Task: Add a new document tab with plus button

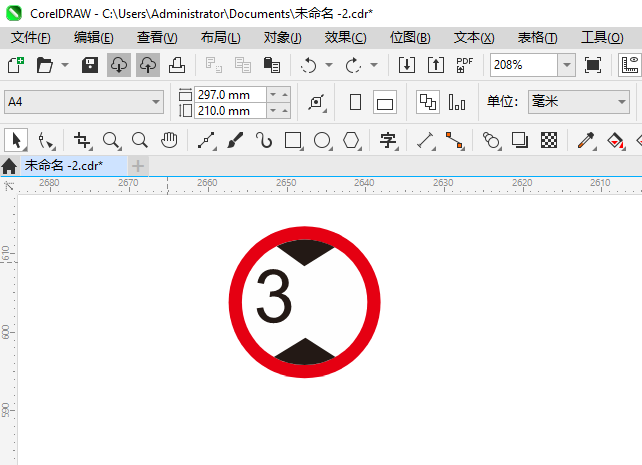Action: [x=138, y=166]
